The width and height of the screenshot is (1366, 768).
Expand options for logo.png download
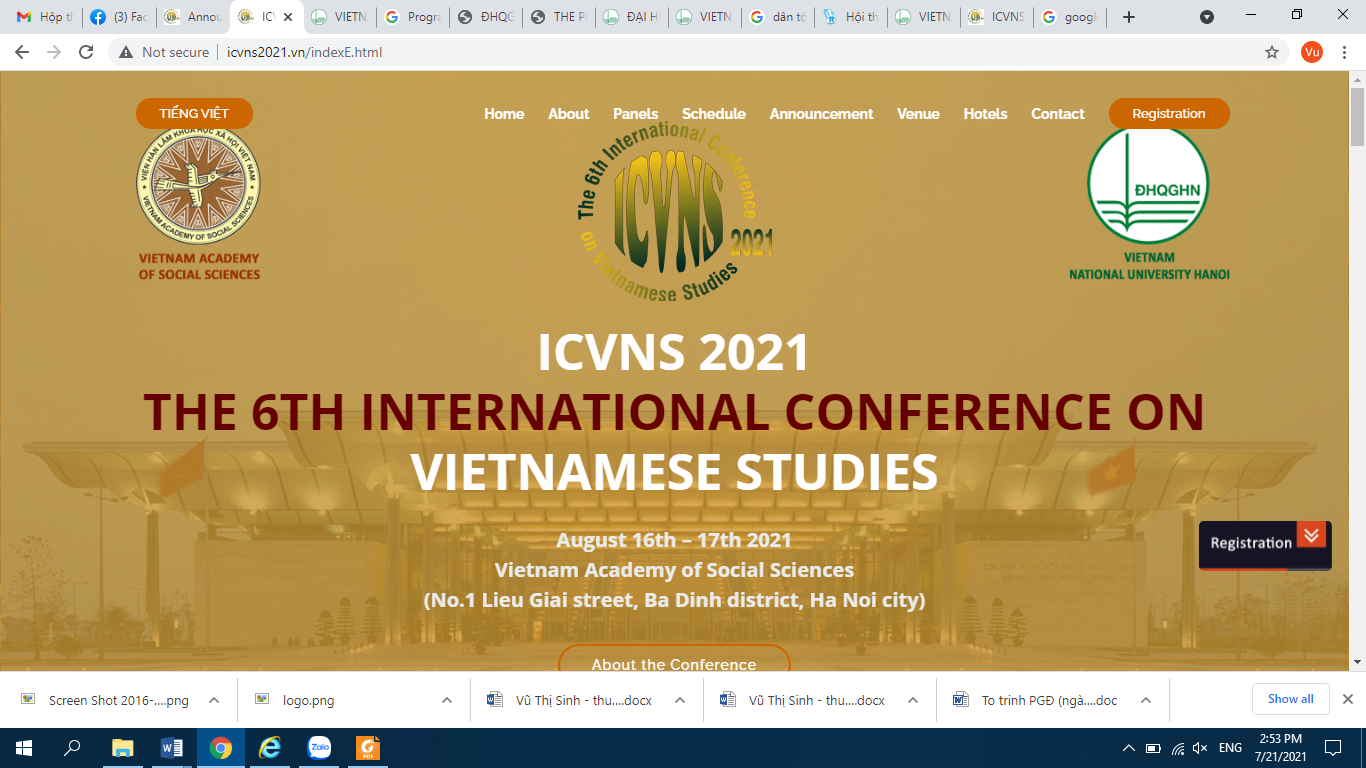(x=447, y=700)
